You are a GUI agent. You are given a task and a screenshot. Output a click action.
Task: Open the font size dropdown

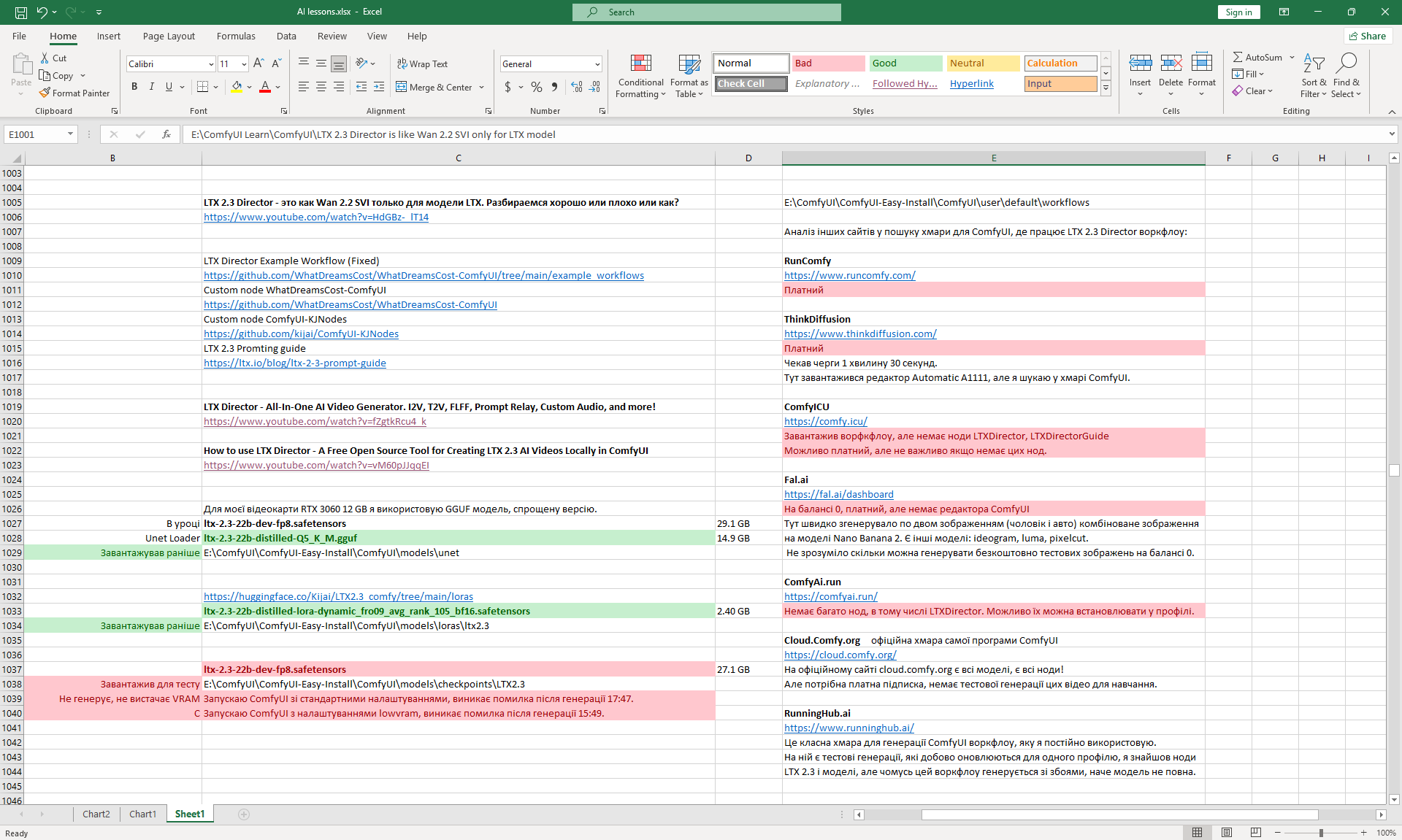coord(244,64)
